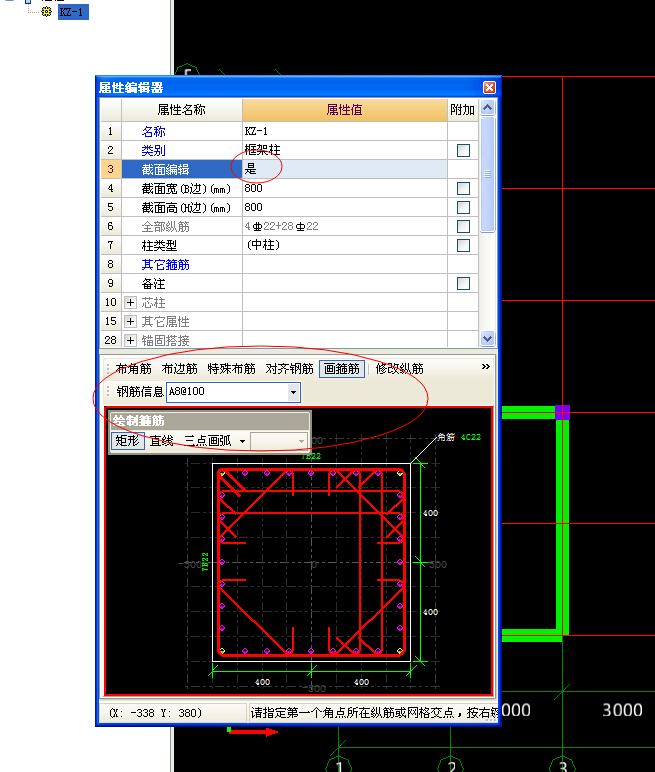655x772 pixels.
Task: Click the 属性值 column header
Action: point(344,110)
